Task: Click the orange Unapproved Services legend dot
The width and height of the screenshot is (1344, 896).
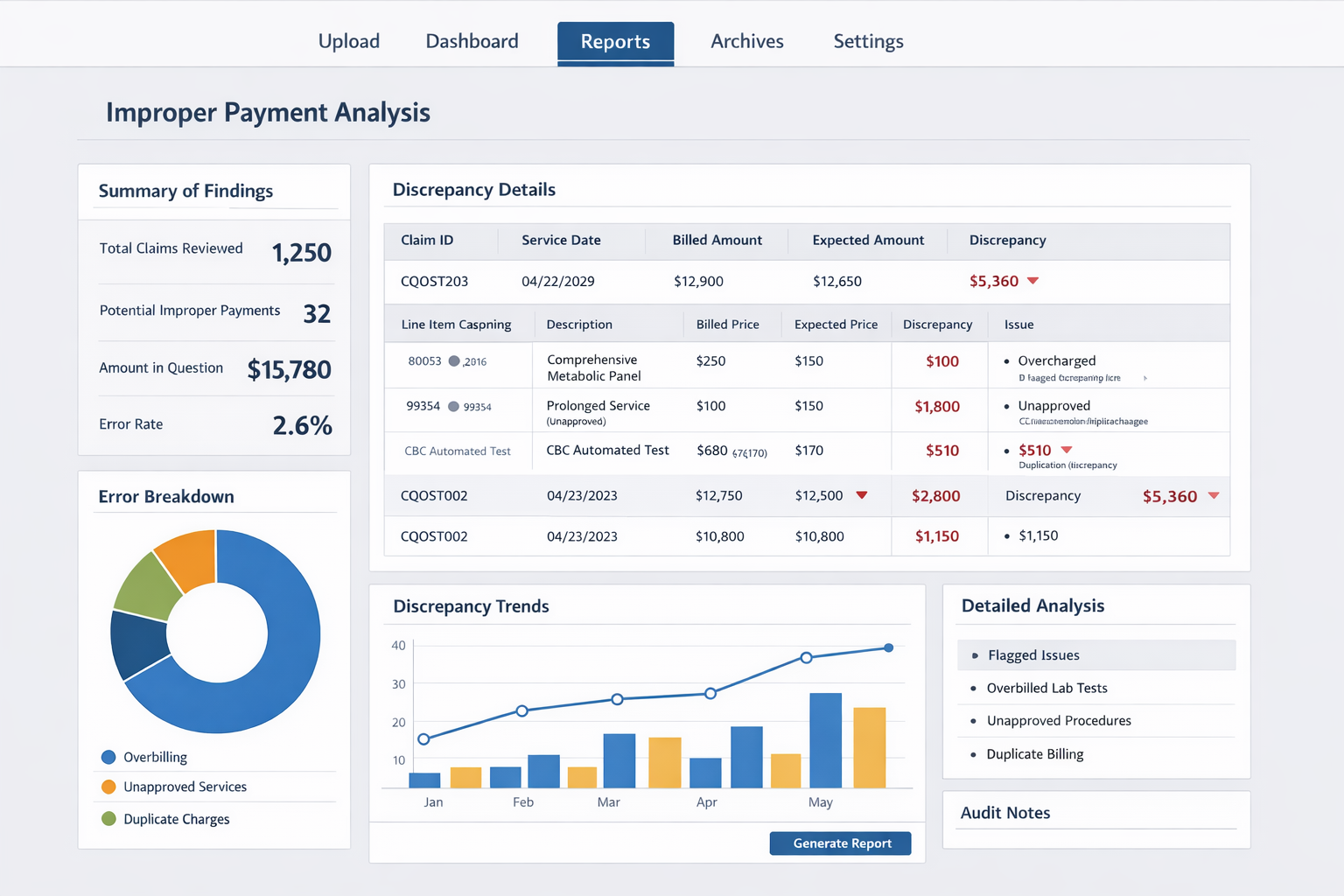Action: pos(108,787)
